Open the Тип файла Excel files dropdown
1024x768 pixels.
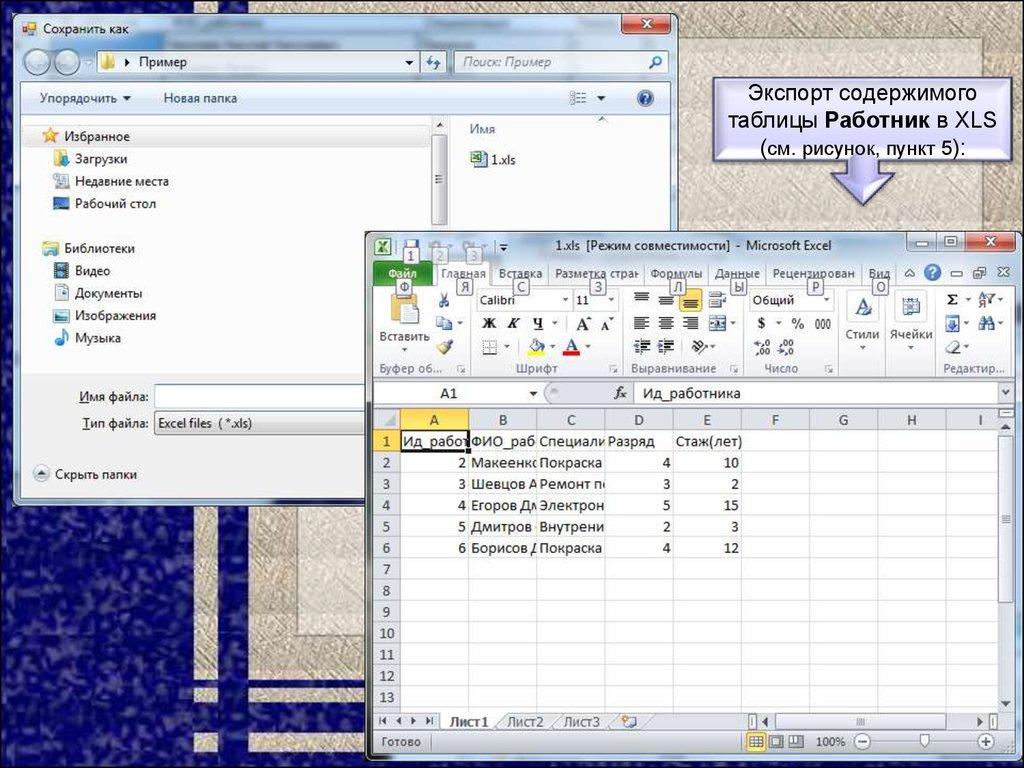click(x=260, y=423)
